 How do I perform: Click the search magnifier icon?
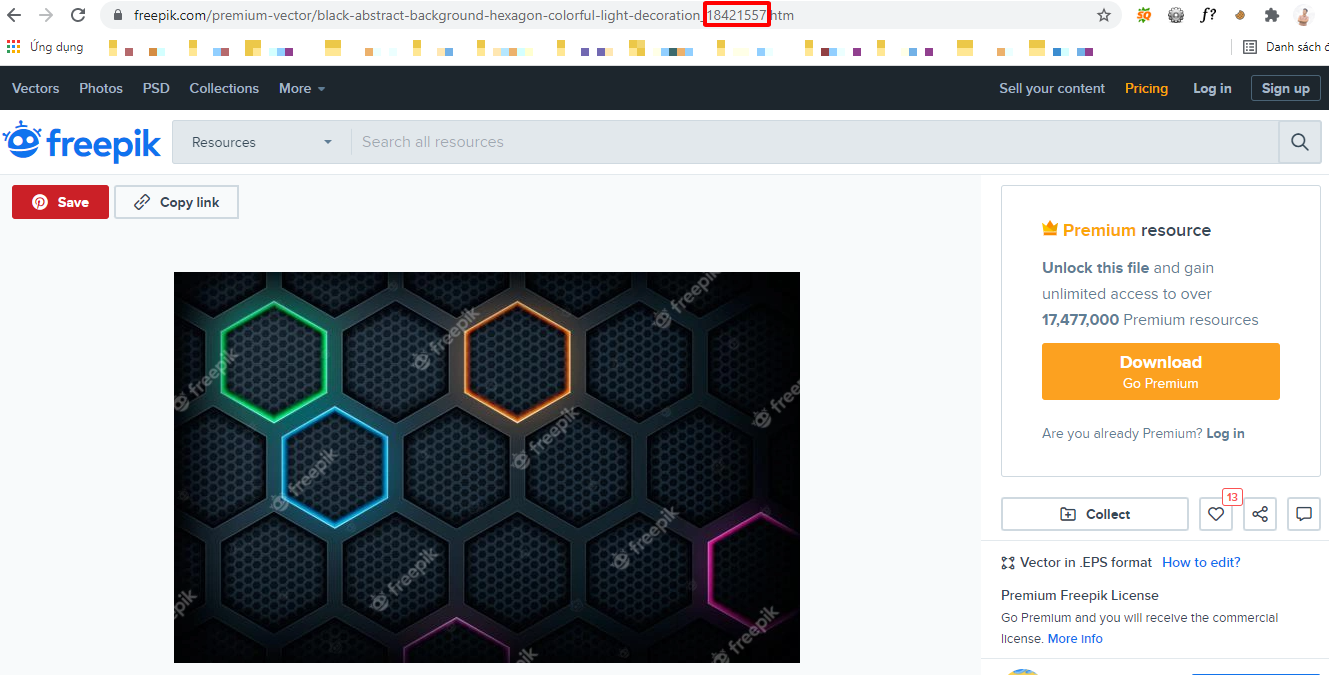pyautogui.click(x=1299, y=141)
